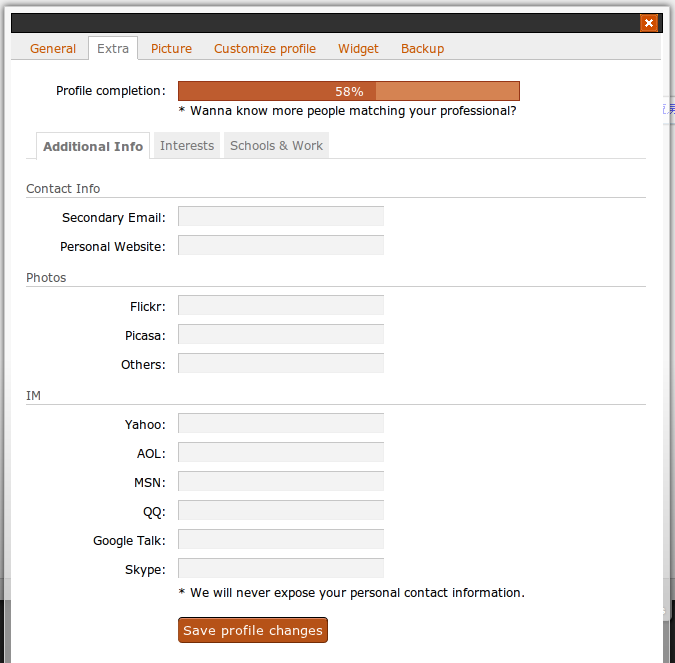
Task: Click into the Skype field
Action: (x=281, y=569)
